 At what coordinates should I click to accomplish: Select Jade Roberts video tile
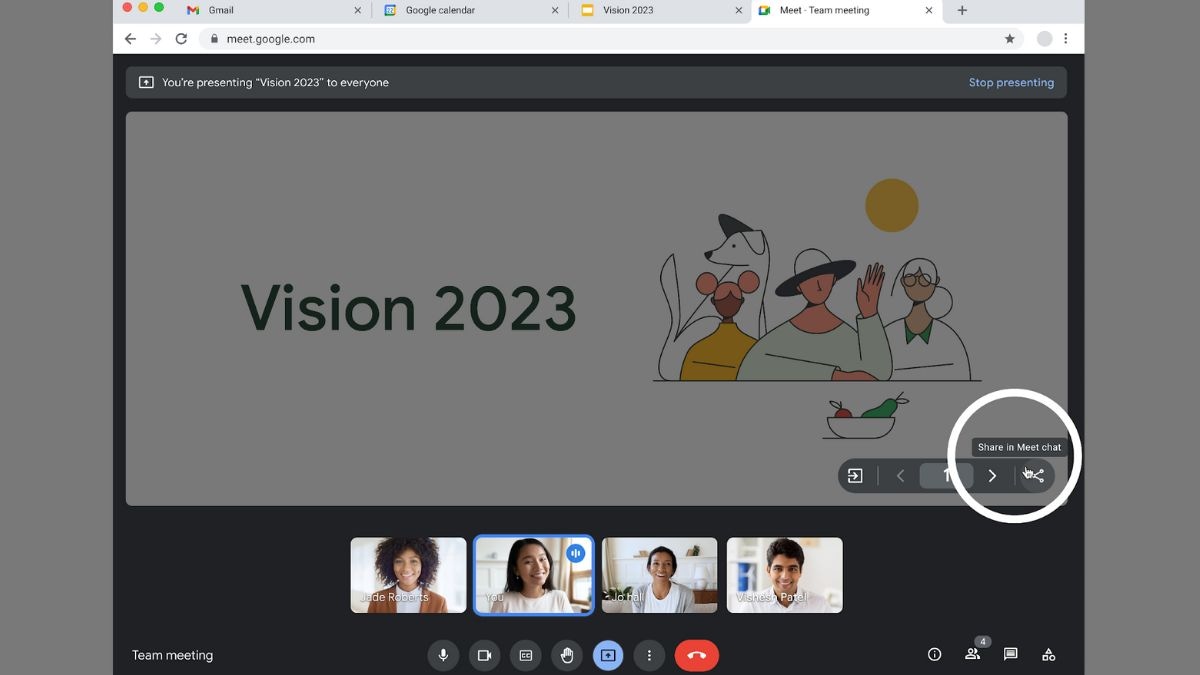(x=408, y=575)
